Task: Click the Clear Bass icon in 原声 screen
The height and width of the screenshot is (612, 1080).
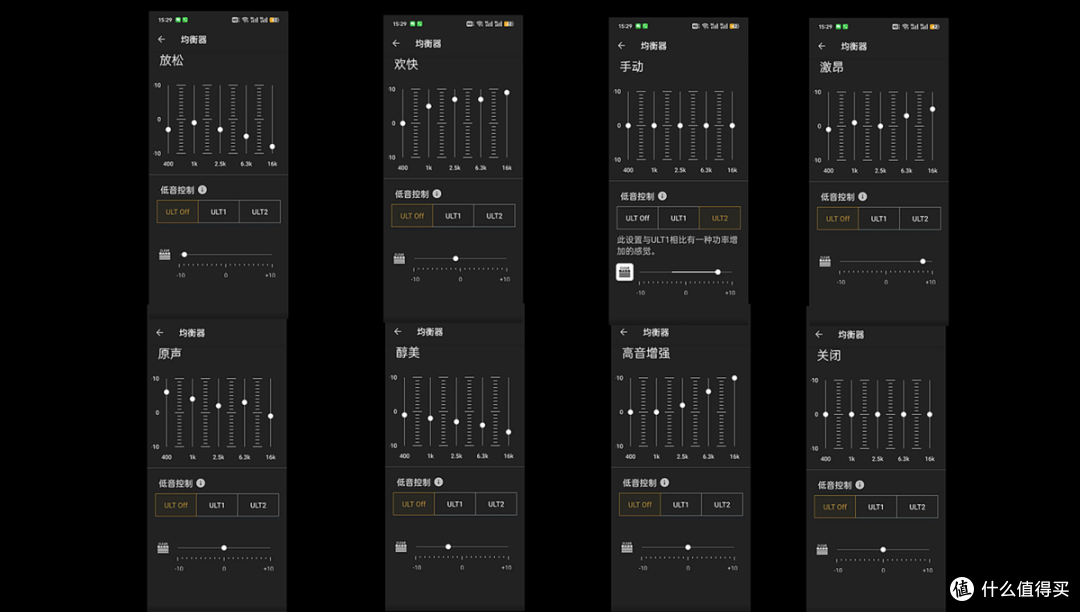Action: (163, 548)
